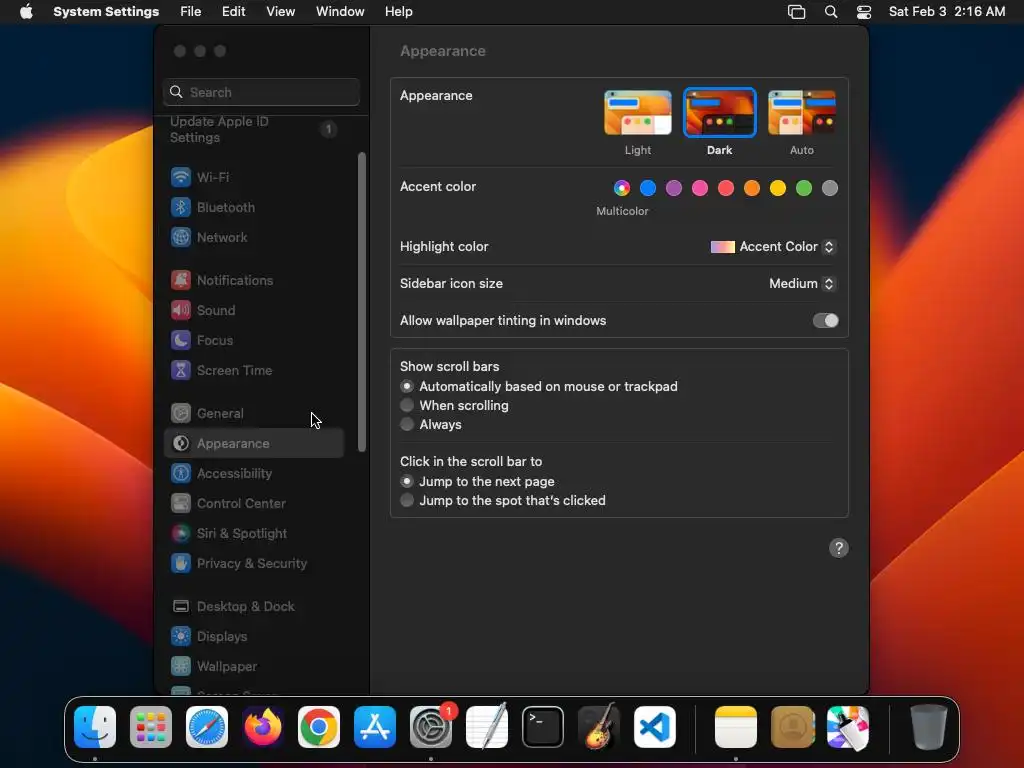Open Terminal from the Dock
The image size is (1024, 768).
tap(543, 727)
